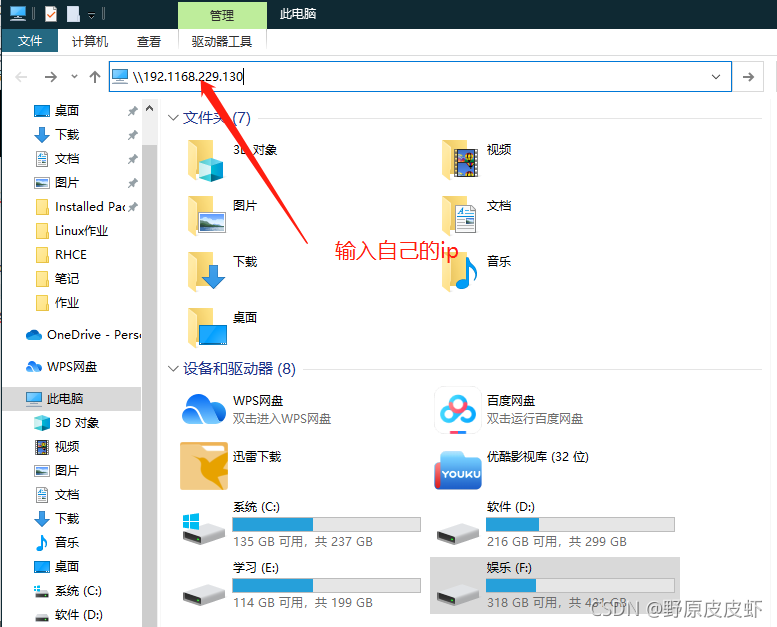This screenshot has width=777, height=627.
Task: Click the sidebar scroll up arrow
Action: [150, 108]
